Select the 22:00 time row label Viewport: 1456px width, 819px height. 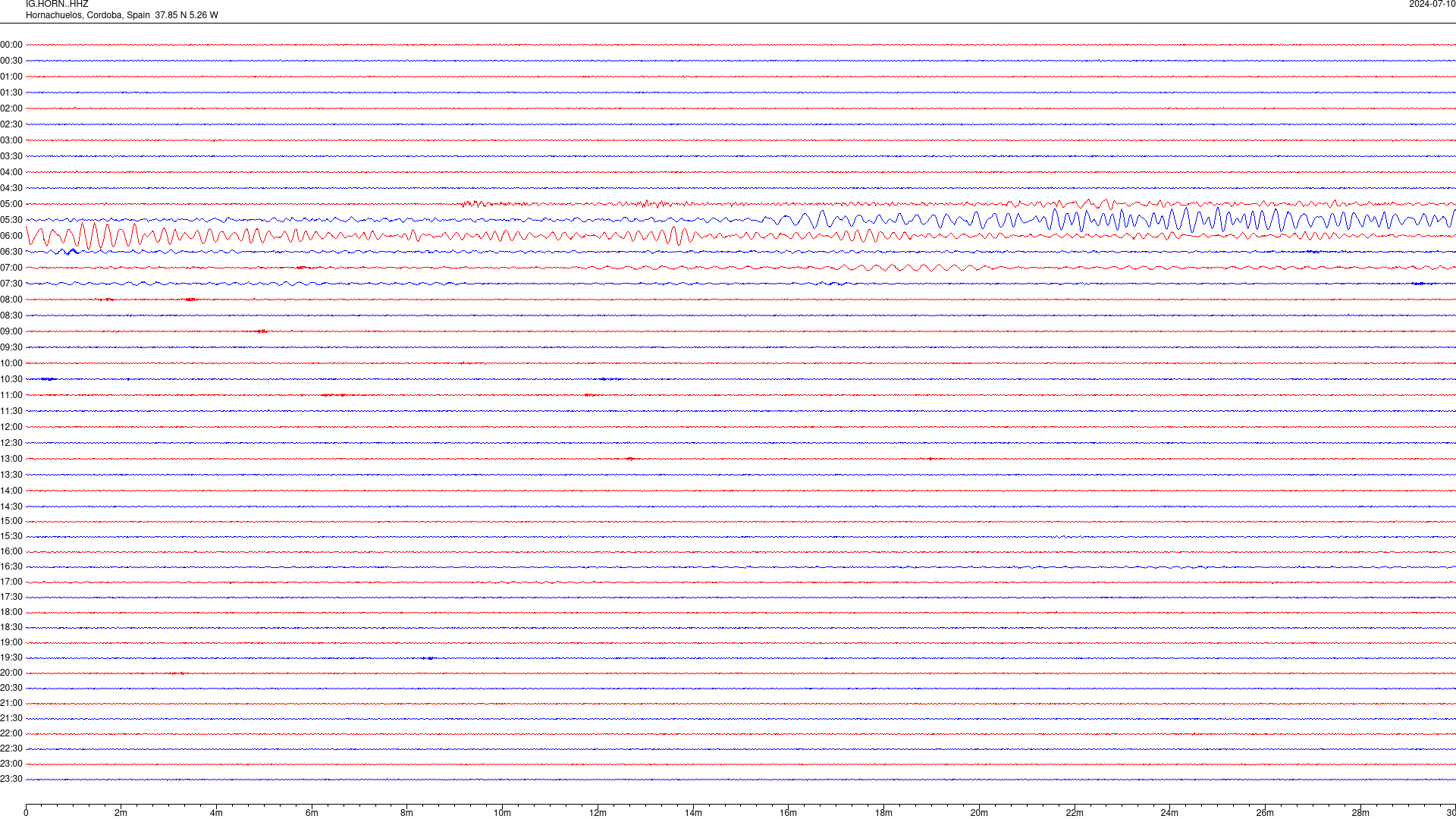pos(11,733)
